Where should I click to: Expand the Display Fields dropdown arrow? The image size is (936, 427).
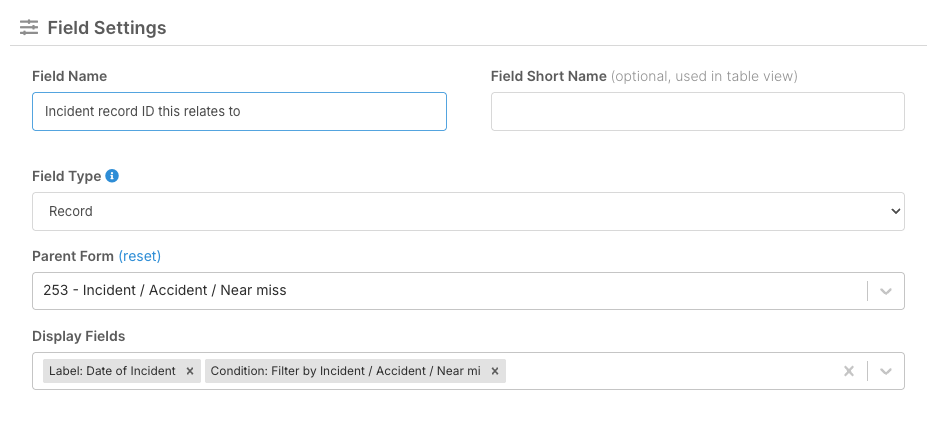886,371
